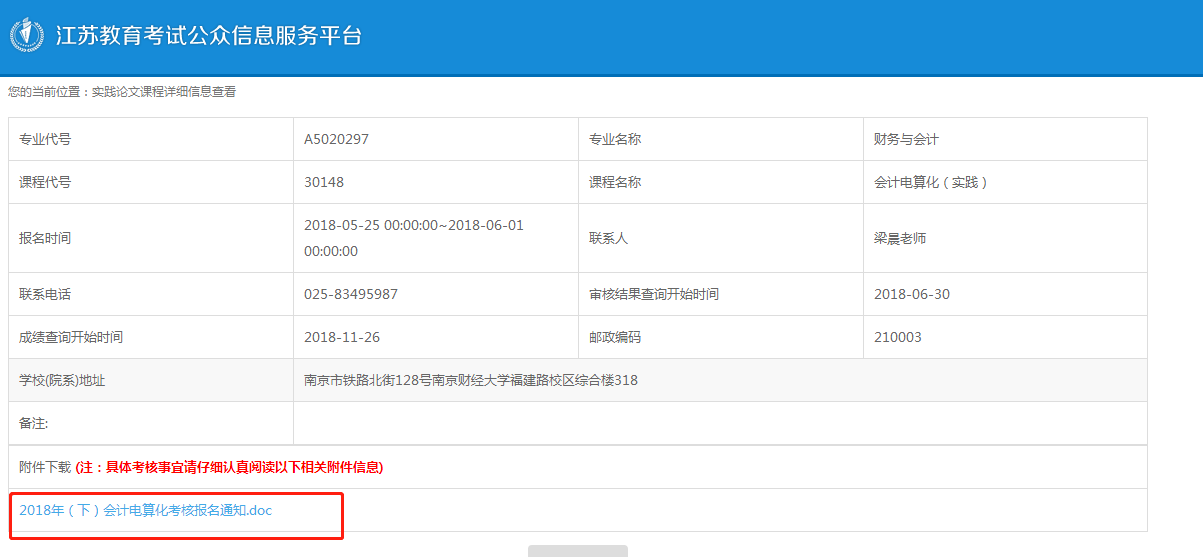1203x557 pixels.
Task: Click the red attachment notice text
Action: 229,467
